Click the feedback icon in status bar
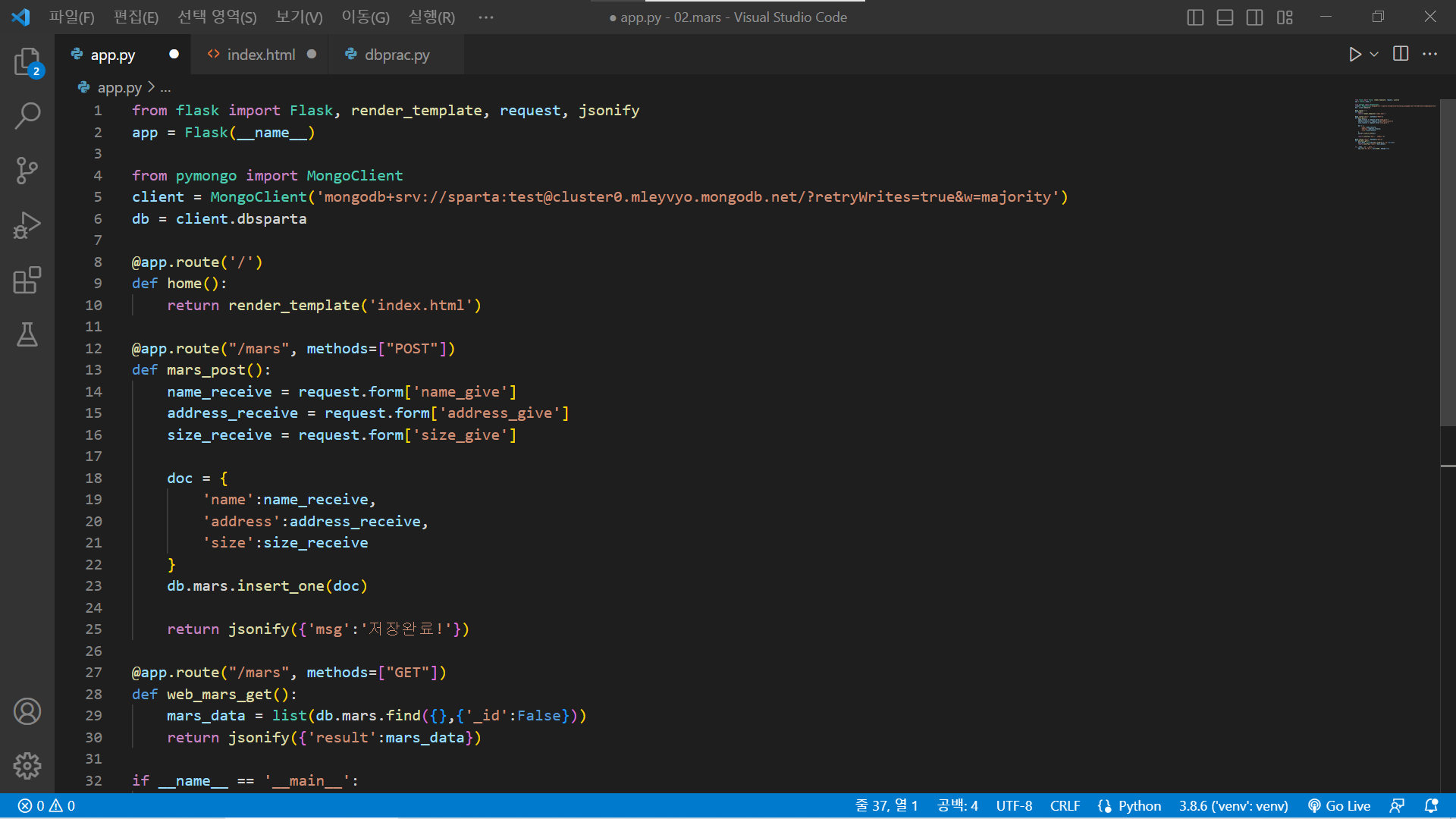Image resolution: width=1456 pixels, height=819 pixels. pos(1397,805)
